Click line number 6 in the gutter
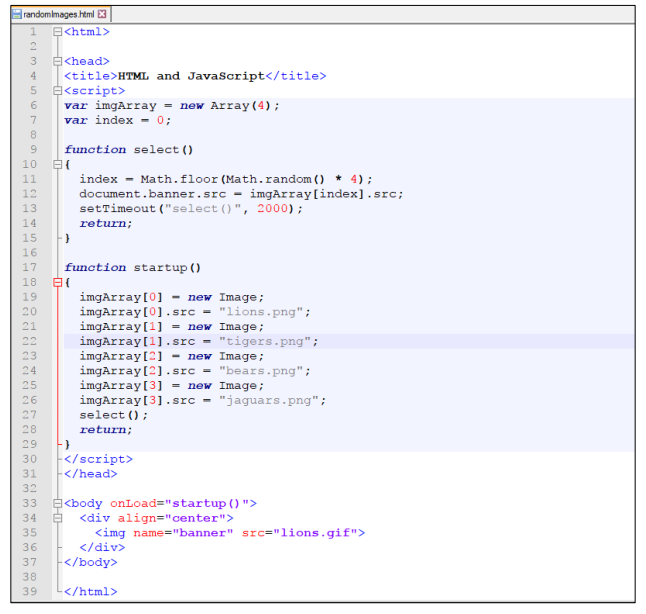Image resolution: width=646 pixels, height=614 pixels. click(33, 105)
